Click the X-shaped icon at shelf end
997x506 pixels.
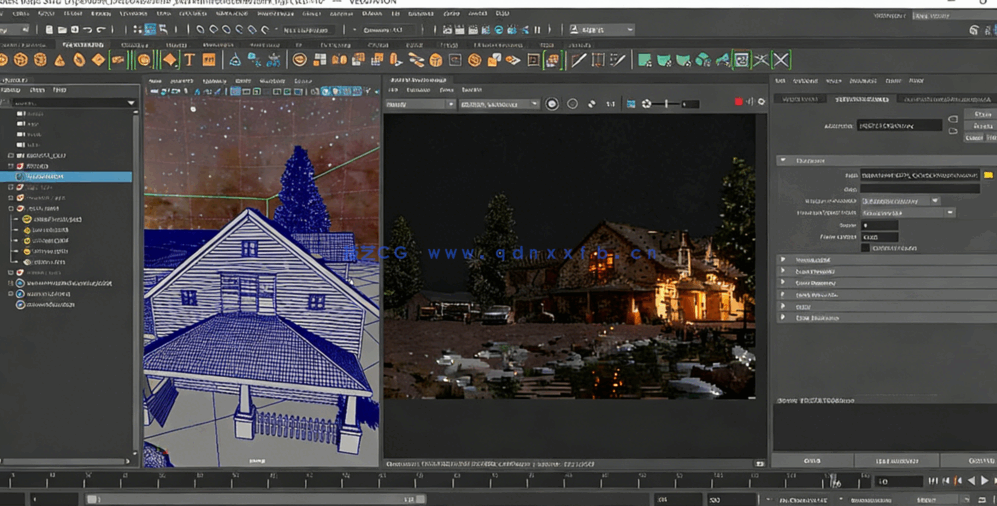[781, 60]
